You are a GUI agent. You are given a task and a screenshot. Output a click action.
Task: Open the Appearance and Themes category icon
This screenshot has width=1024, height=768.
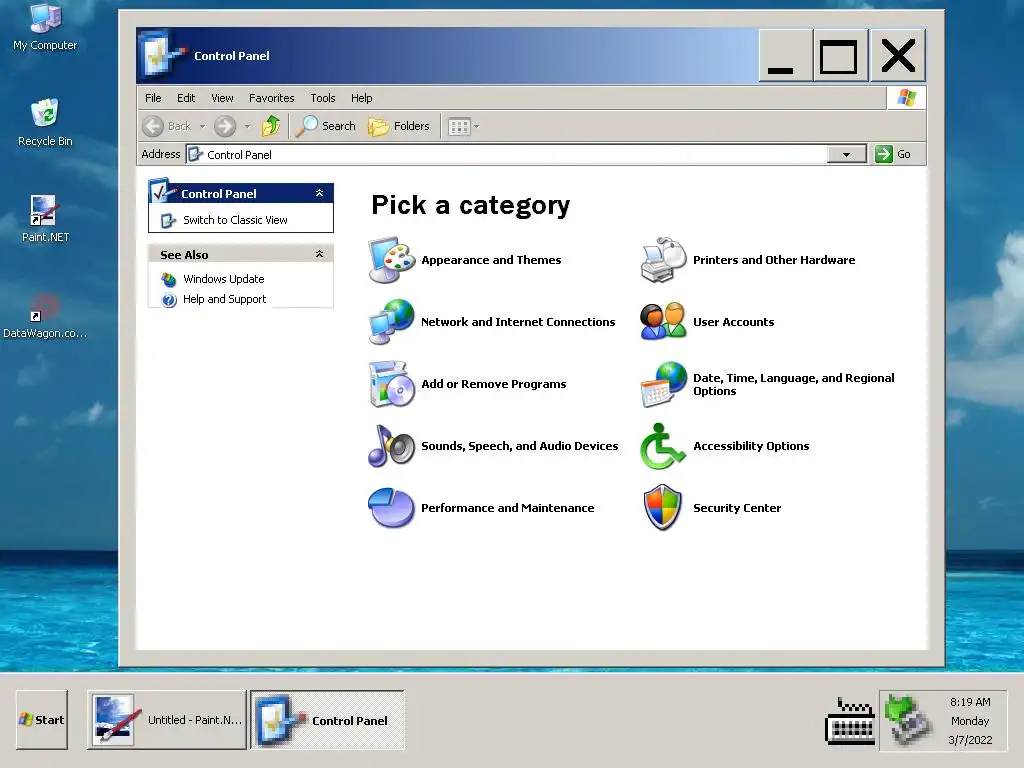coord(392,260)
